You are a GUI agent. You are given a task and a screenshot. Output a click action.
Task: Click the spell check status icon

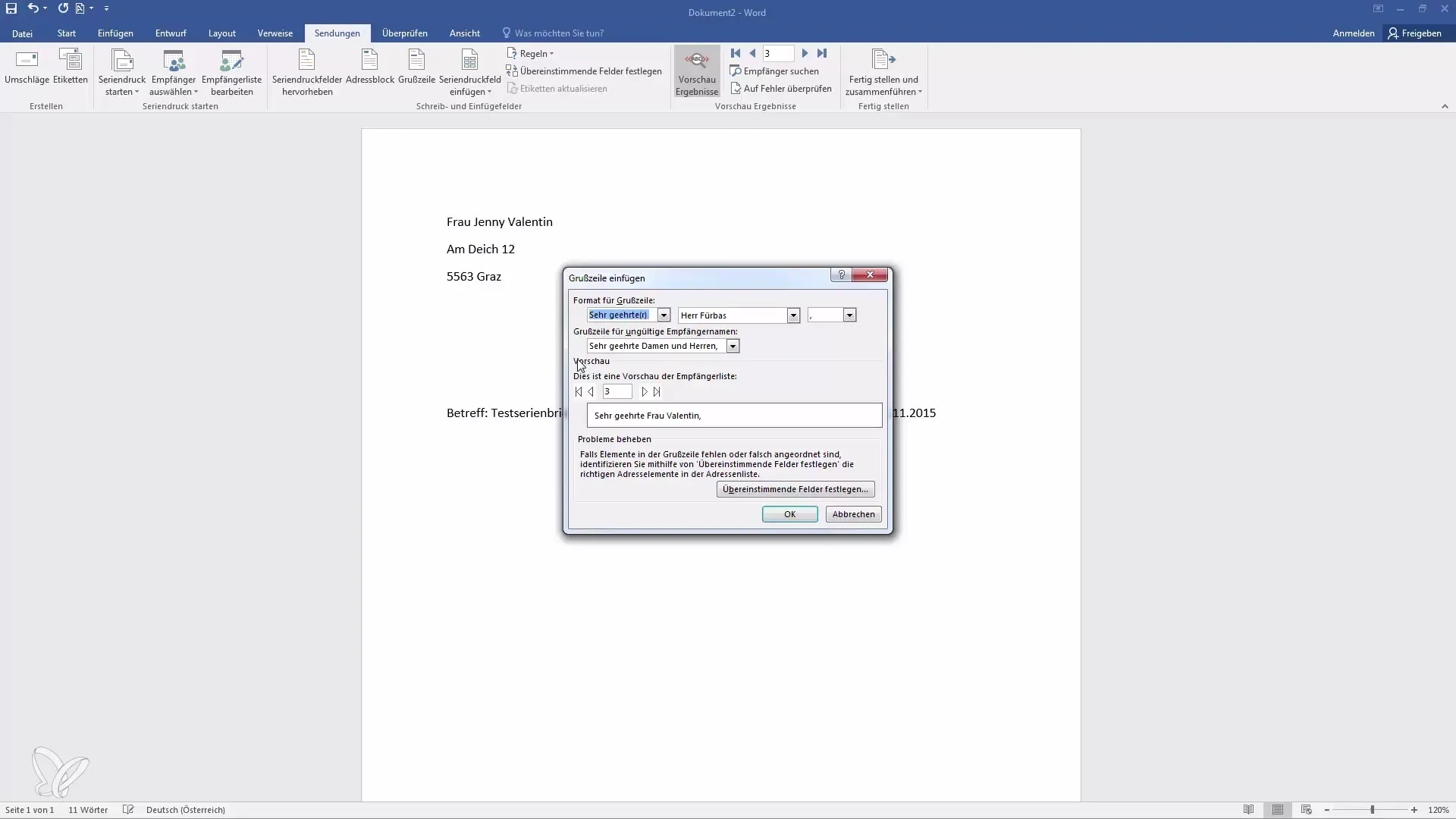click(x=128, y=810)
